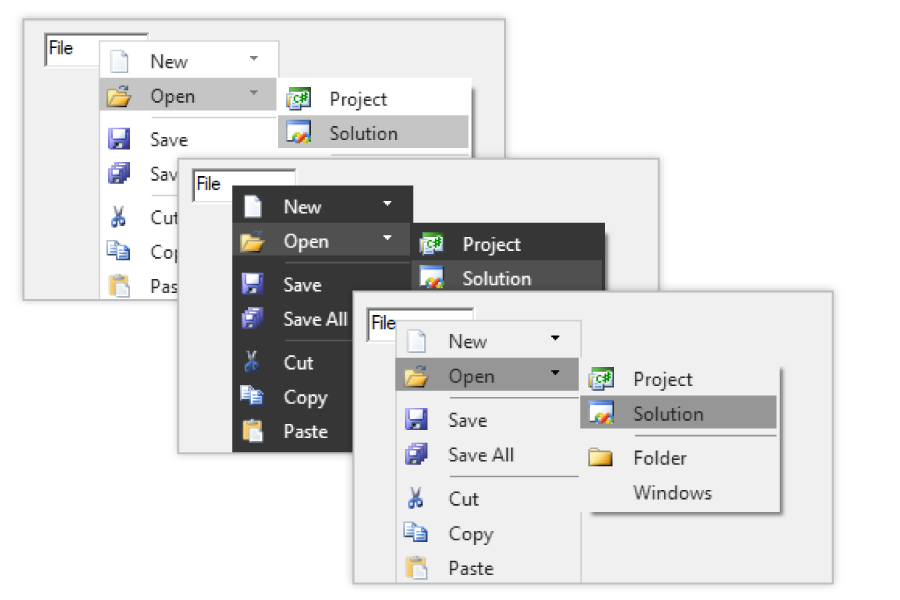
Task: Choose Windows in the front Open submenu
Action: click(x=672, y=493)
